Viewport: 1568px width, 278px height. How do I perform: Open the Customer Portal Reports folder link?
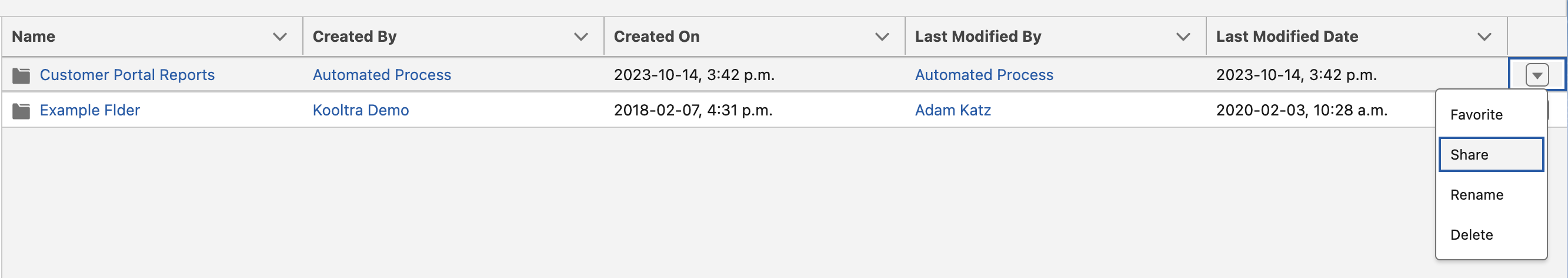(127, 75)
